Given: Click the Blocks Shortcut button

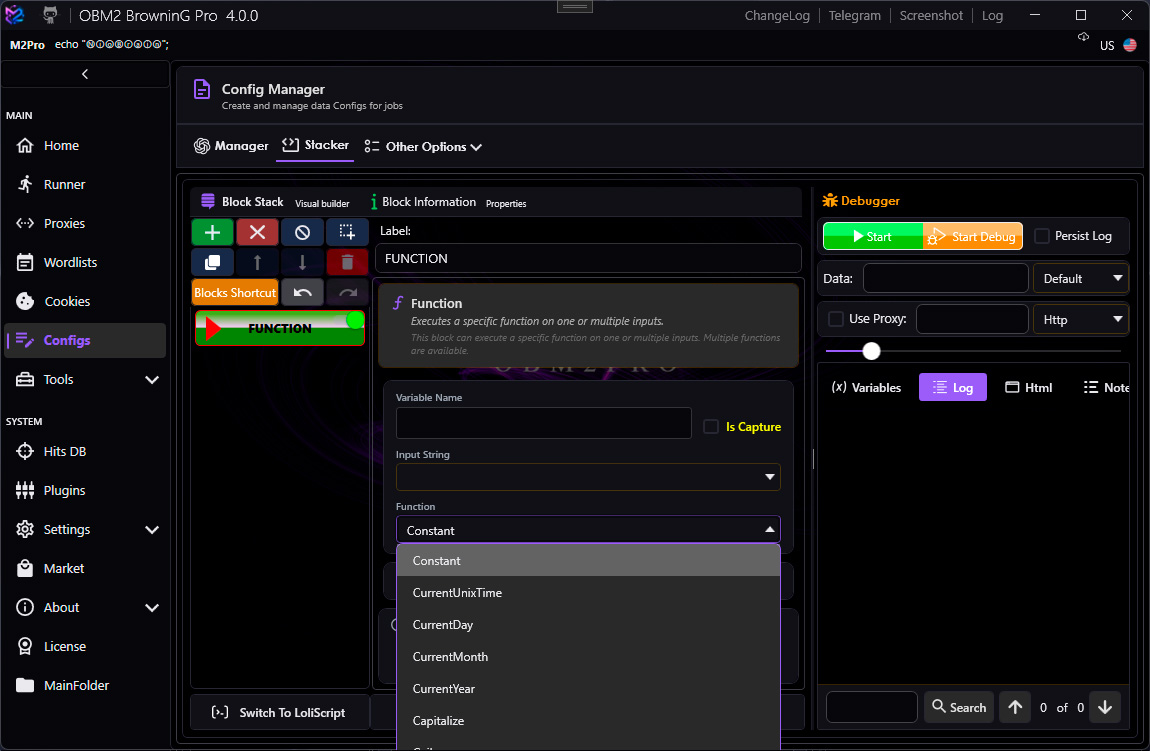Looking at the screenshot, I should [235, 293].
